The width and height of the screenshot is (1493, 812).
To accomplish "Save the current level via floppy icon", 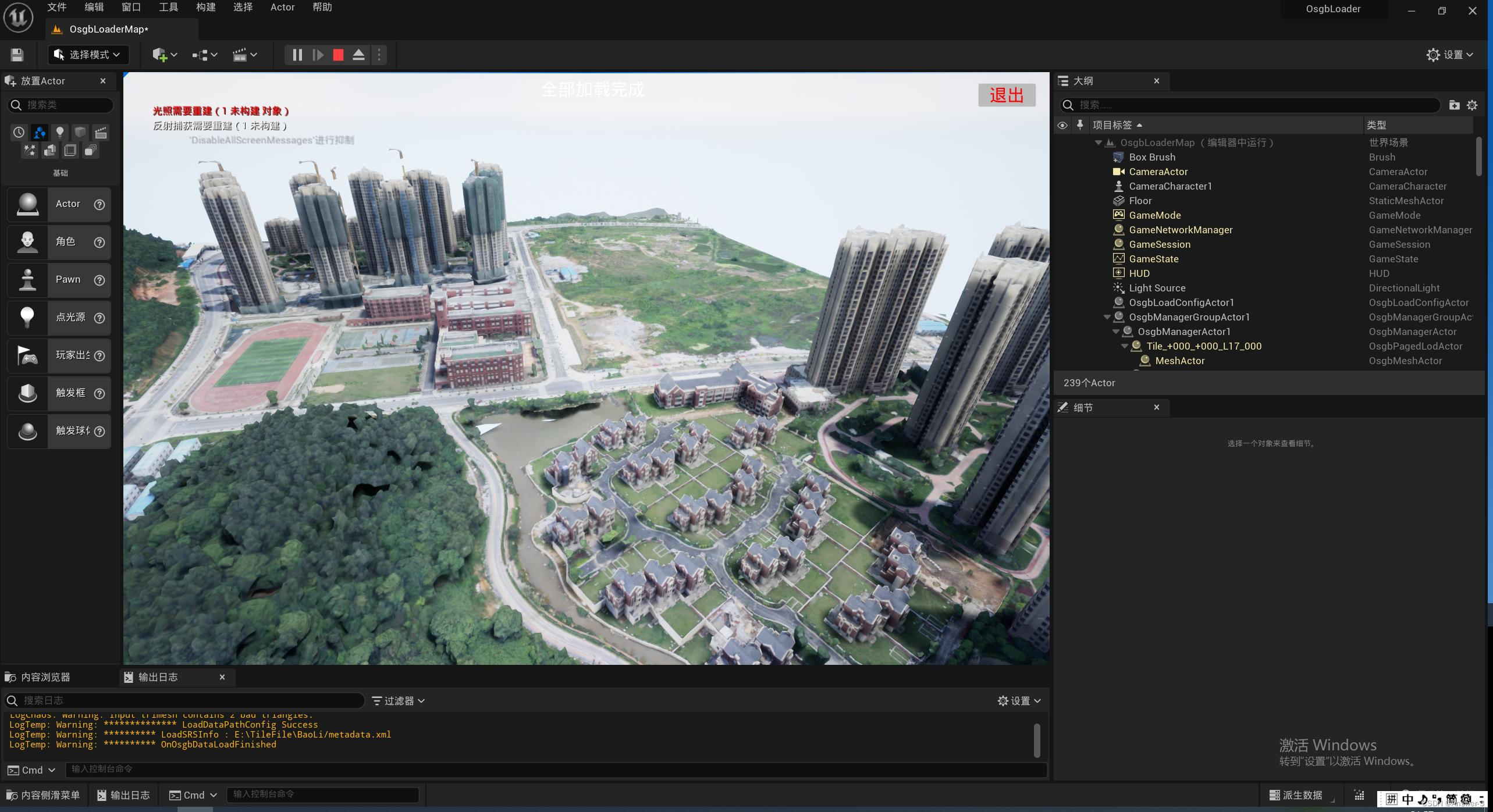I will [x=17, y=55].
